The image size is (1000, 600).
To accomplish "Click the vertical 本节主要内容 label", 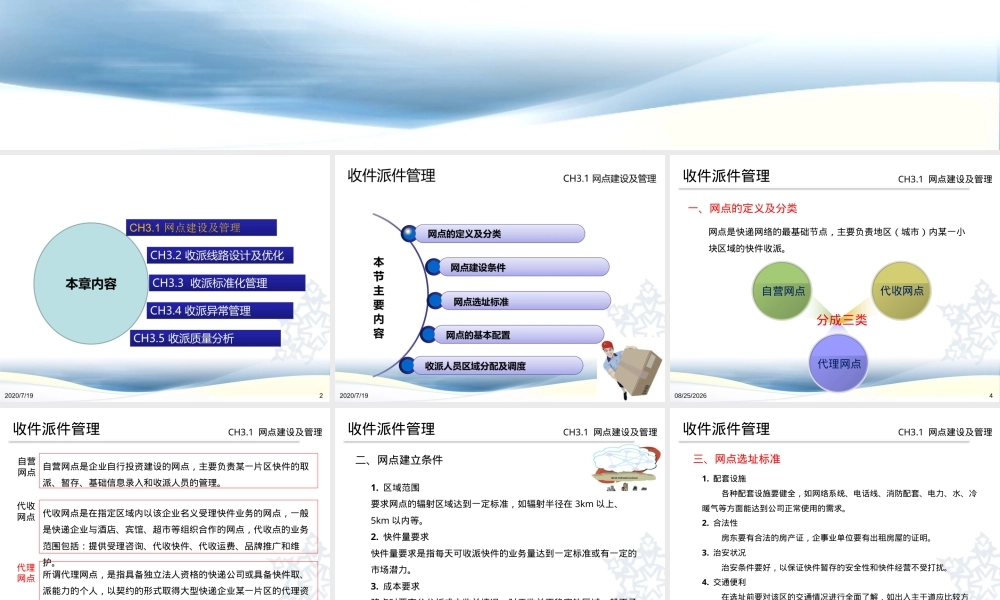I will (x=379, y=297).
